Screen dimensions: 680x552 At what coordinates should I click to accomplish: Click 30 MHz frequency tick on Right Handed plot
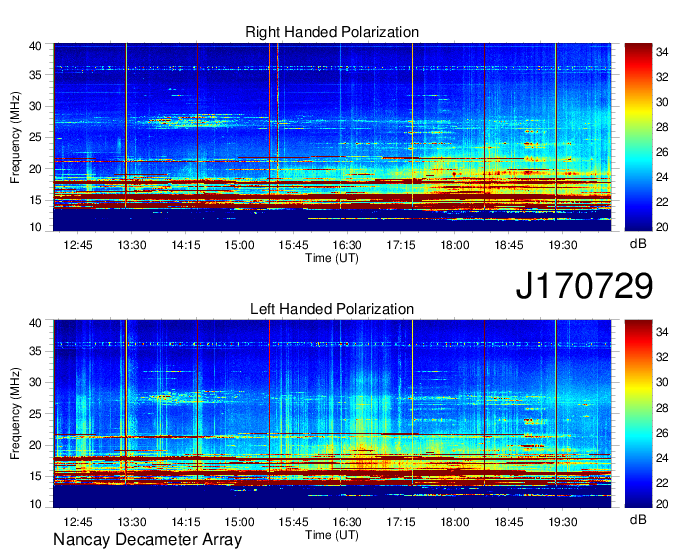pyautogui.click(x=35, y=106)
